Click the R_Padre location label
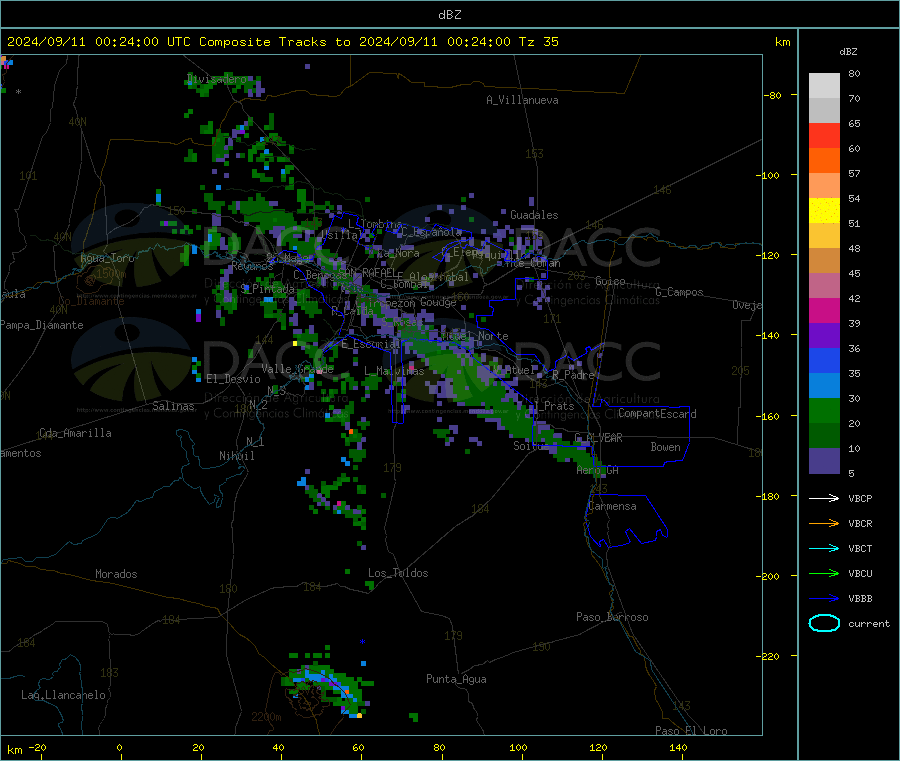 click(573, 375)
